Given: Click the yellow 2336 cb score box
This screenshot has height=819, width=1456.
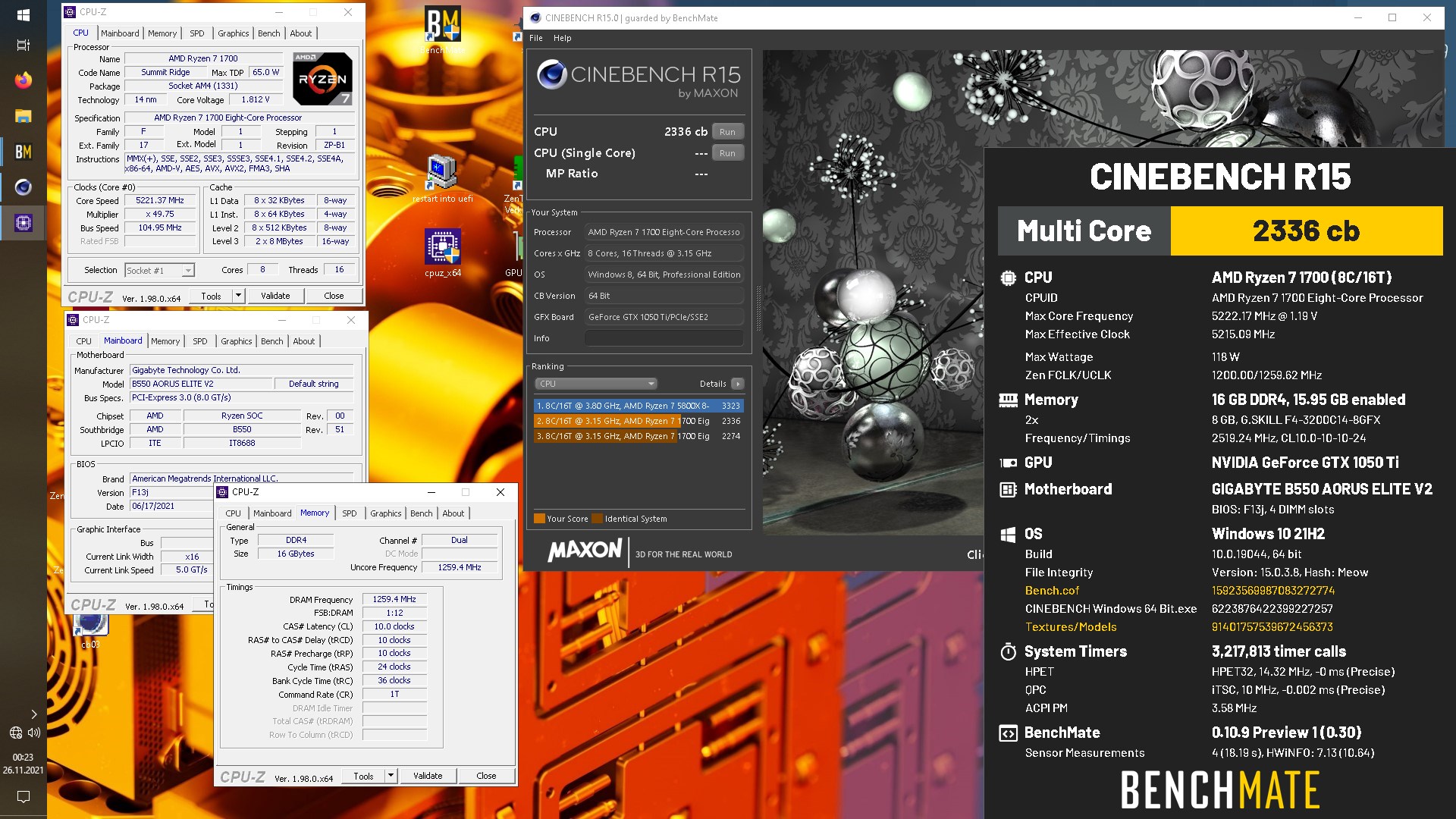Looking at the screenshot, I should (1306, 231).
